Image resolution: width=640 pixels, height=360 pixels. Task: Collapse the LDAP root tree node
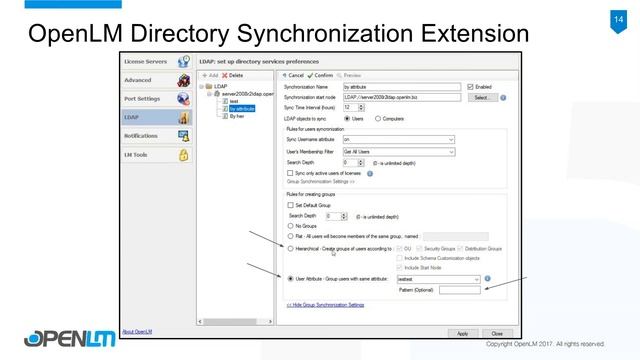(x=202, y=87)
